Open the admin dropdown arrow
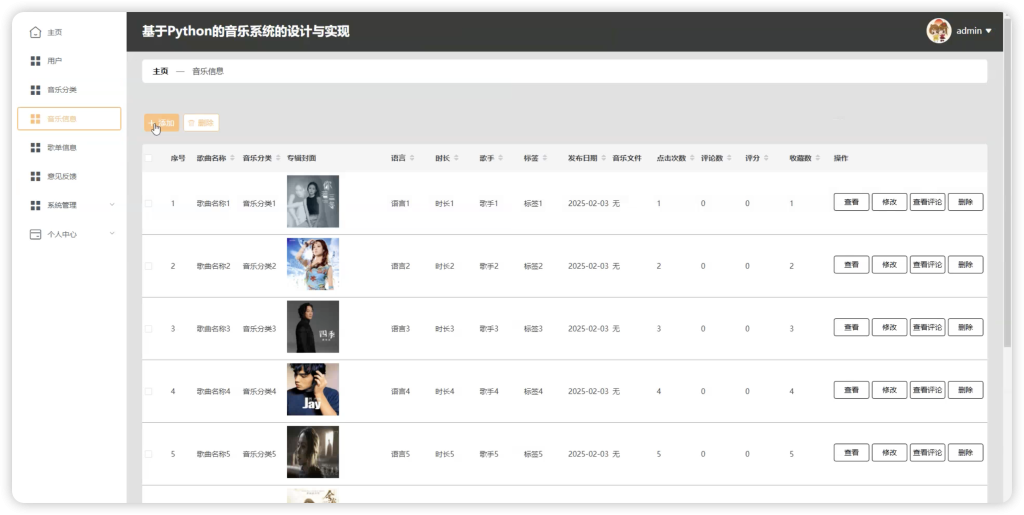The image size is (1024, 515). [x=988, y=31]
